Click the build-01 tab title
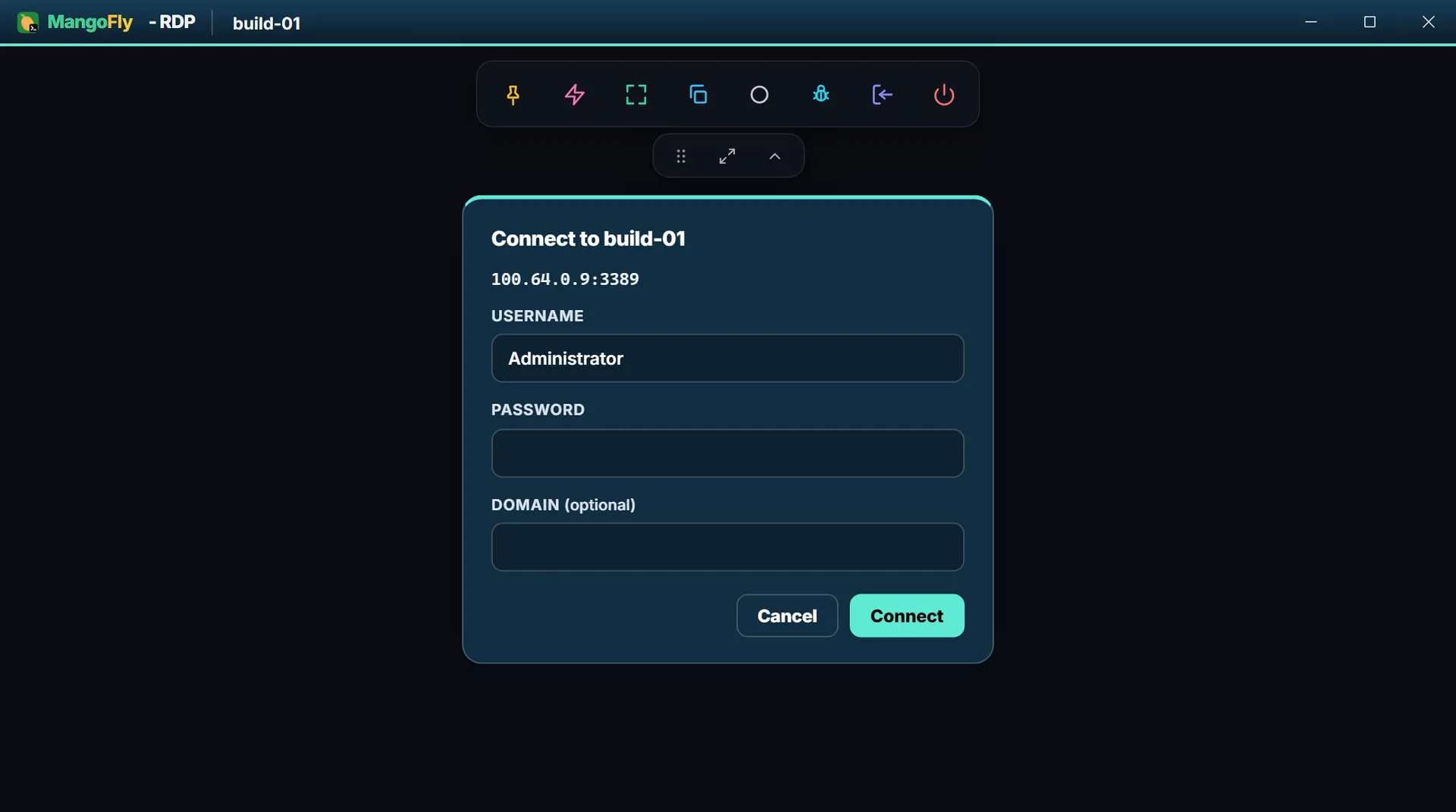This screenshot has height=812, width=1456. [x=267, y=24]
